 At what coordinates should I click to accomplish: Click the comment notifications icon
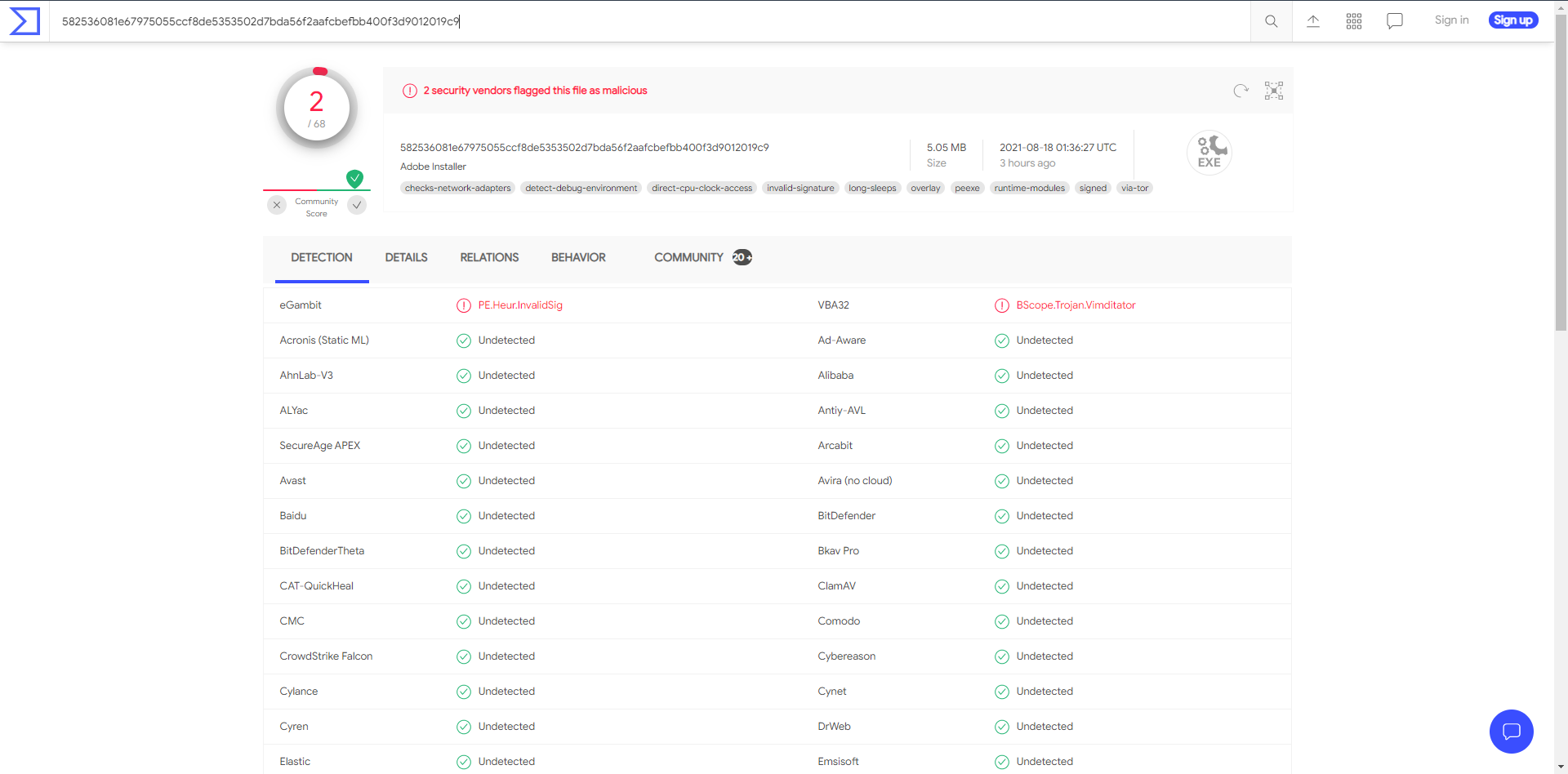1395,21
